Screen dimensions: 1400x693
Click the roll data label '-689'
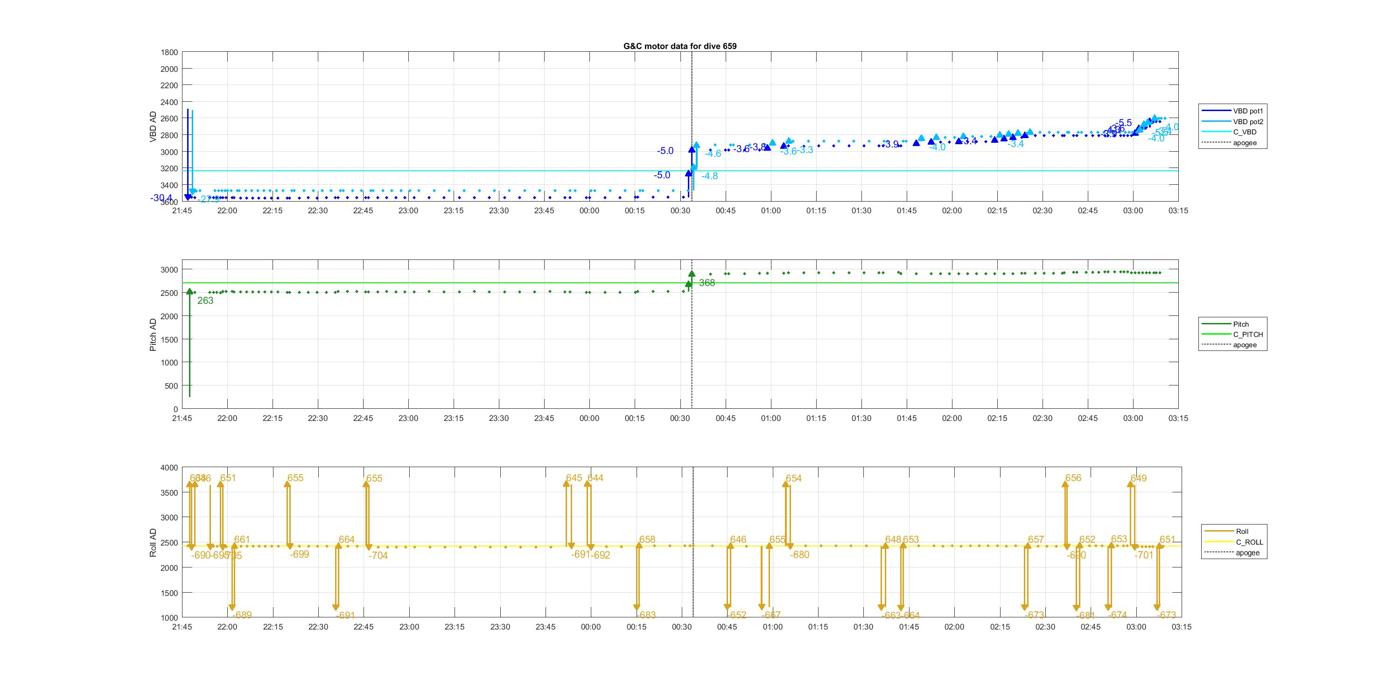[242, 615]
